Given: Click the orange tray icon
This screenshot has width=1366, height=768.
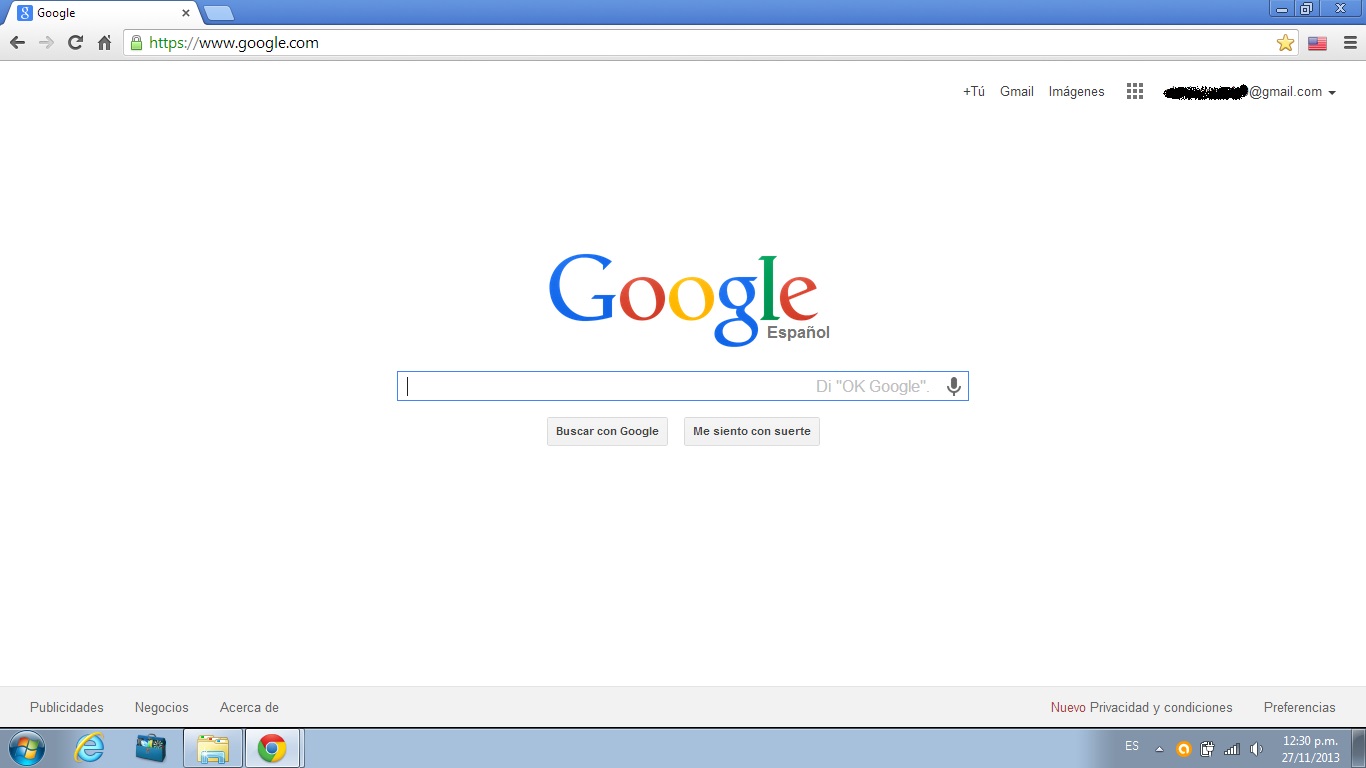Looking at the screenshot, I should (x=1184, y=748).
